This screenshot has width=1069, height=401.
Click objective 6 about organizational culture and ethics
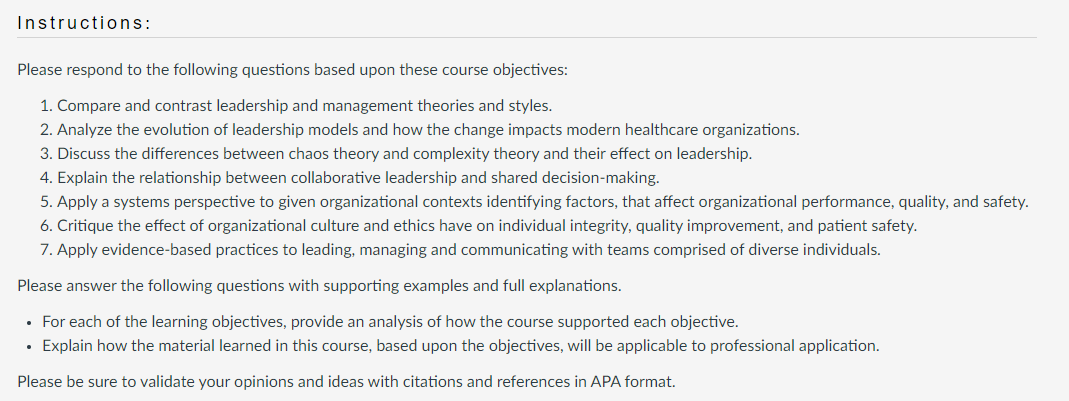pos(479,226)
